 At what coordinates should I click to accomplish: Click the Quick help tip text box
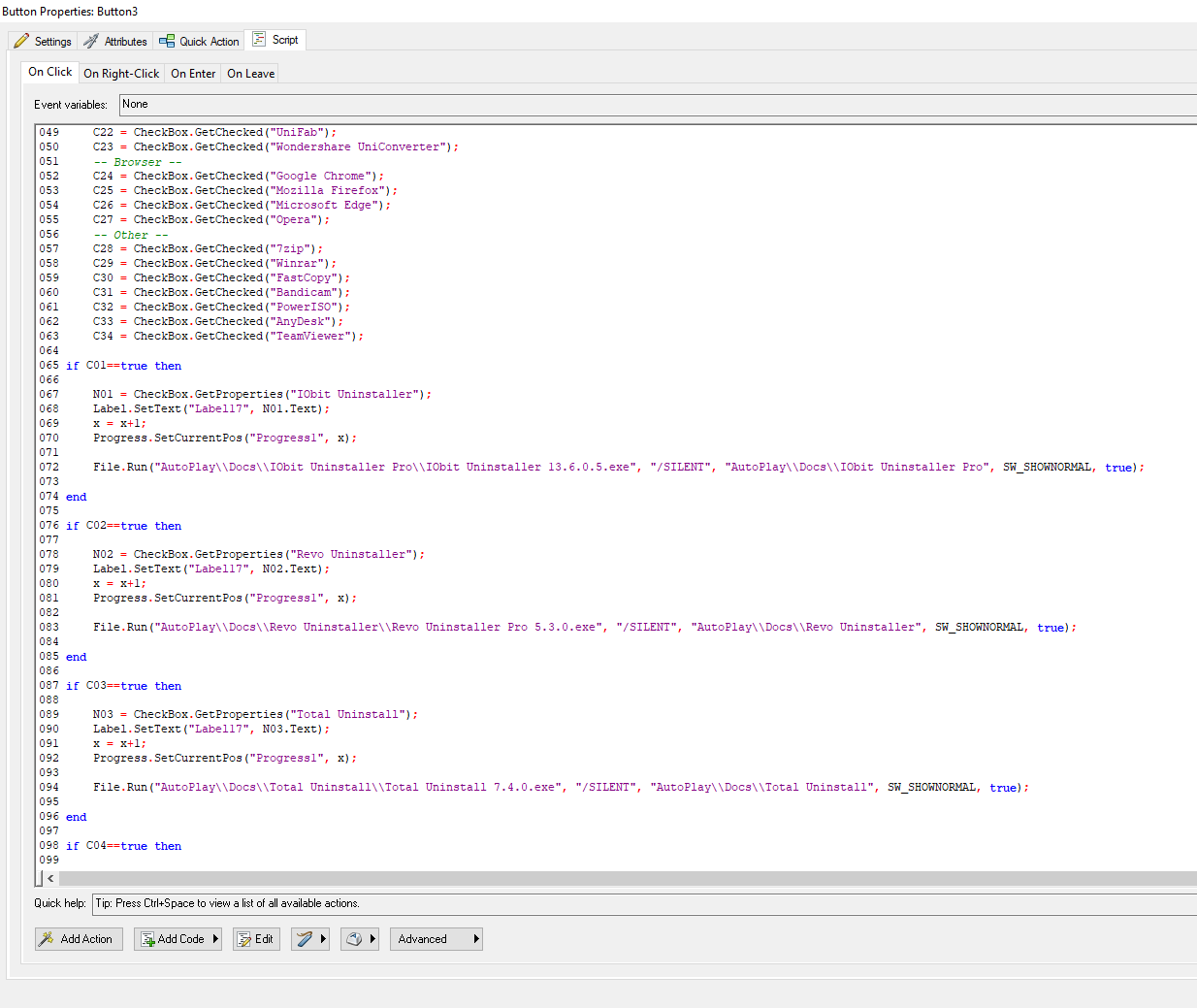[x=644, y=903]
